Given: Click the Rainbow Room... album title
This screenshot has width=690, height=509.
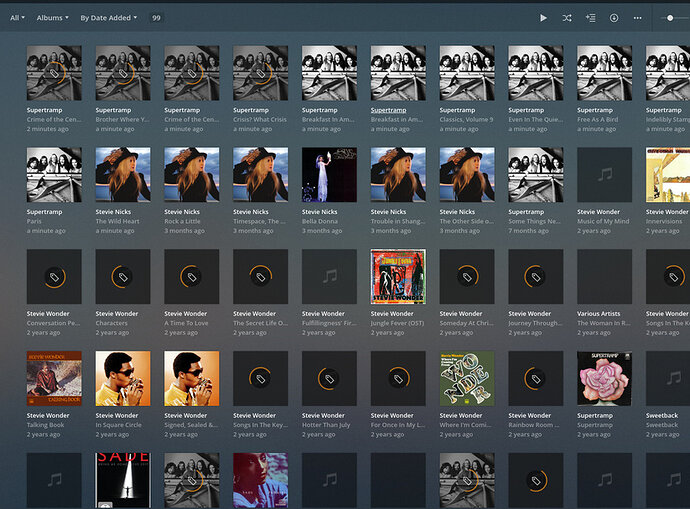Looking at the screenshot, I should [534, 425].
